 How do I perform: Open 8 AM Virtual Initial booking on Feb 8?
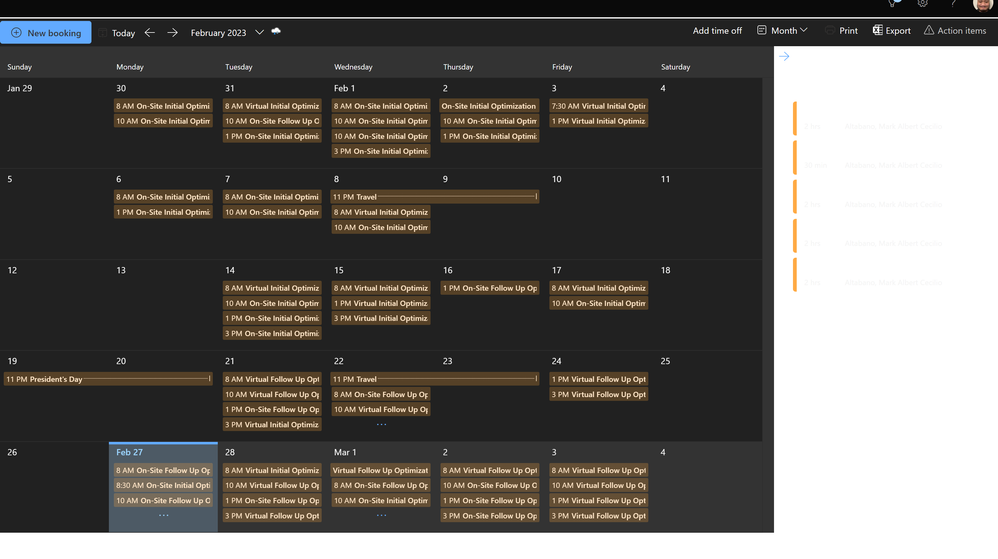381,213
